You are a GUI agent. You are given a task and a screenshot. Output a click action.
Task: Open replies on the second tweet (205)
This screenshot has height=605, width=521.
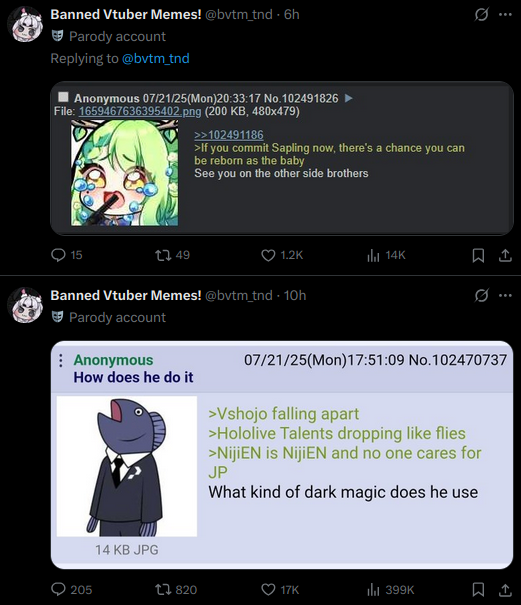click(x=71, y=590)
